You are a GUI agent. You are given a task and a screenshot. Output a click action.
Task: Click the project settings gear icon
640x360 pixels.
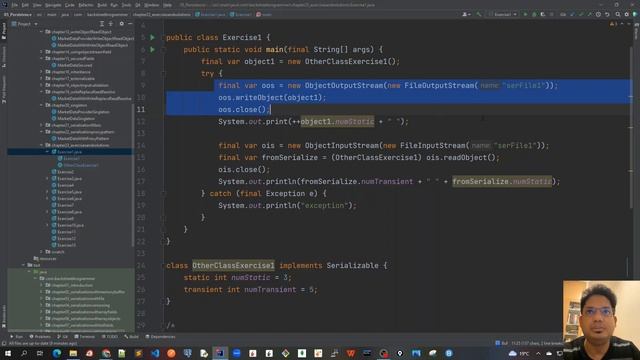point(122,24)
